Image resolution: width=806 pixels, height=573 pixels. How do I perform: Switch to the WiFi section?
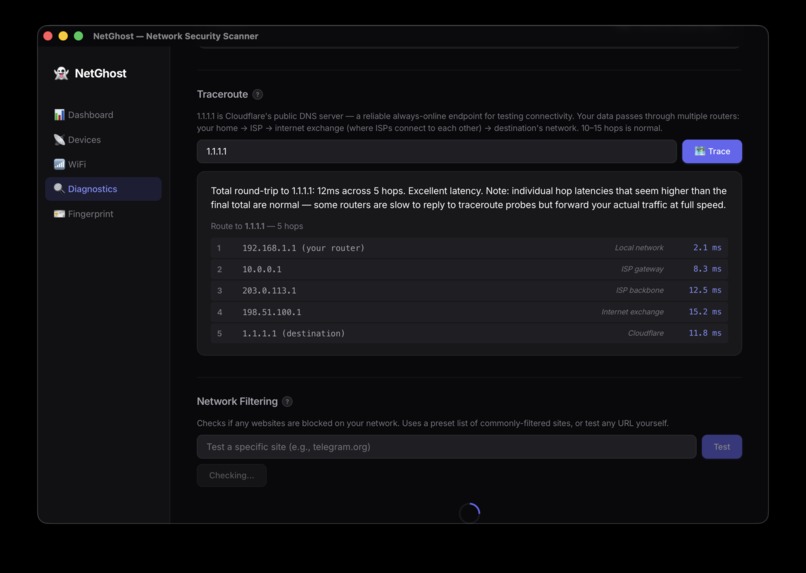pyautogui.click(x=103, y=164)
